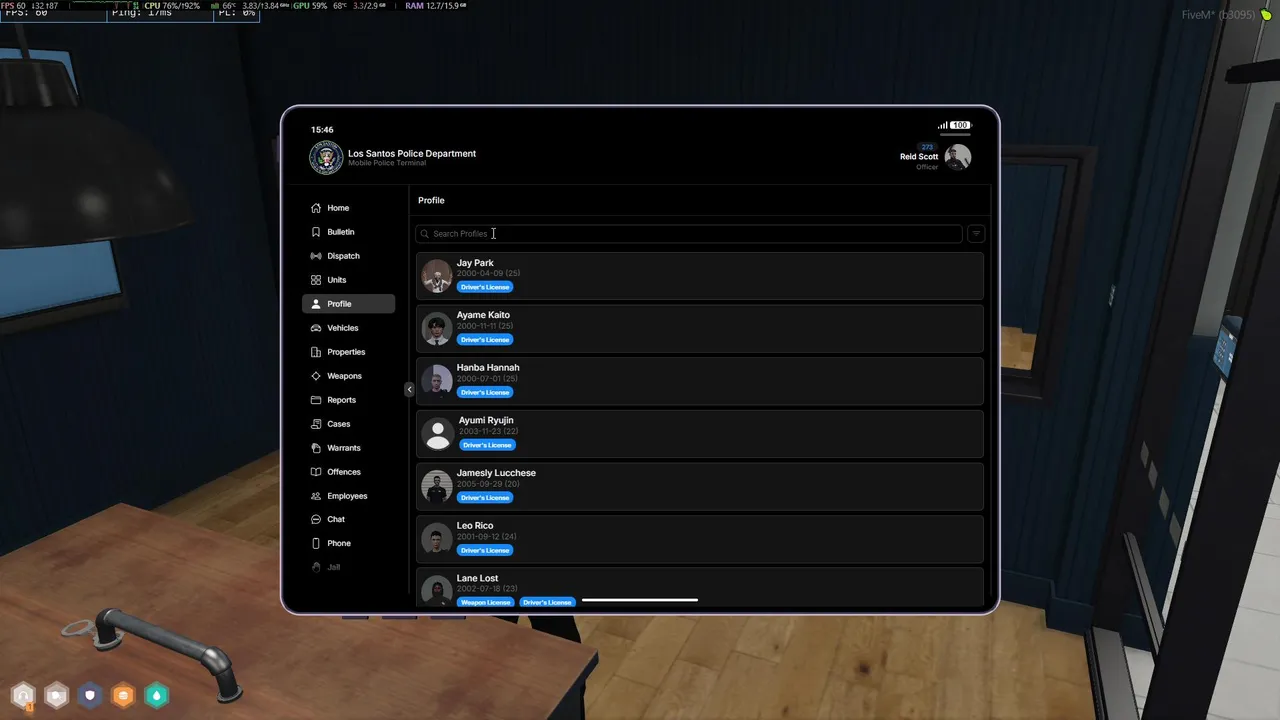The height and width of the screenshot is (720, 1280).
Task: Click the magnifier icon in the search bar
Action: (x=425, y=234)
